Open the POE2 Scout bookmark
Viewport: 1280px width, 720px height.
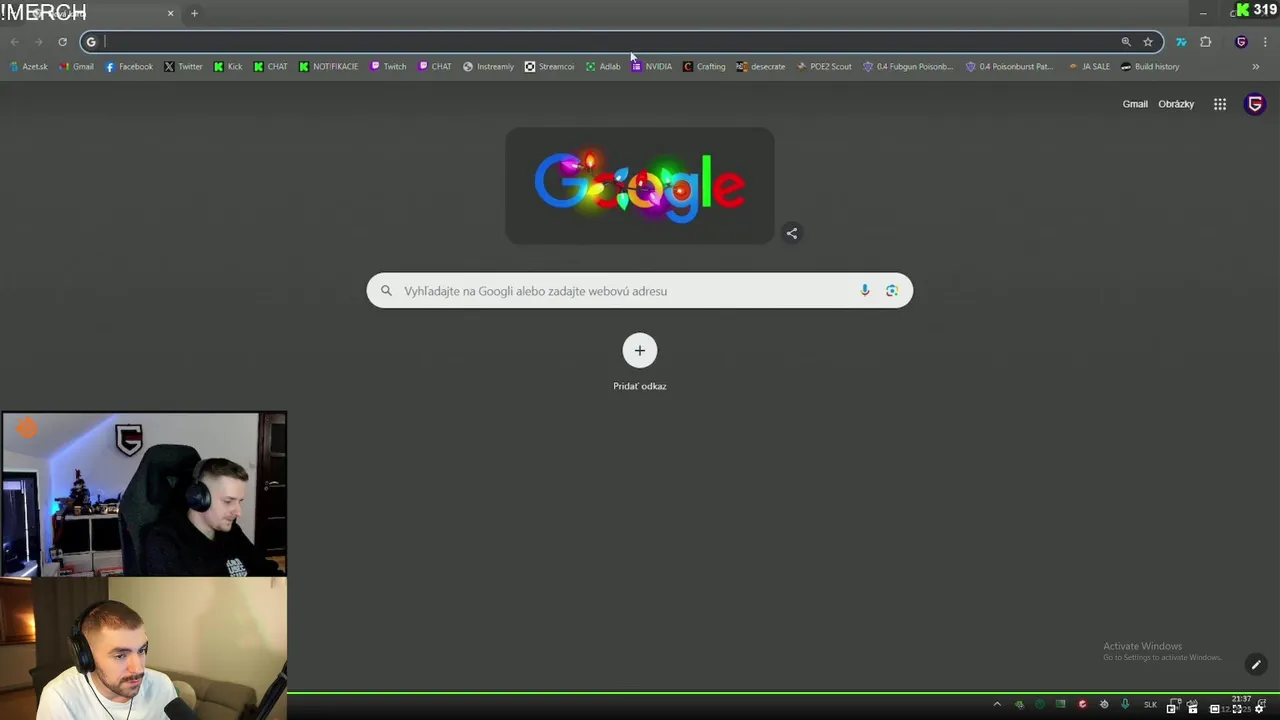(x=825, y=67)
